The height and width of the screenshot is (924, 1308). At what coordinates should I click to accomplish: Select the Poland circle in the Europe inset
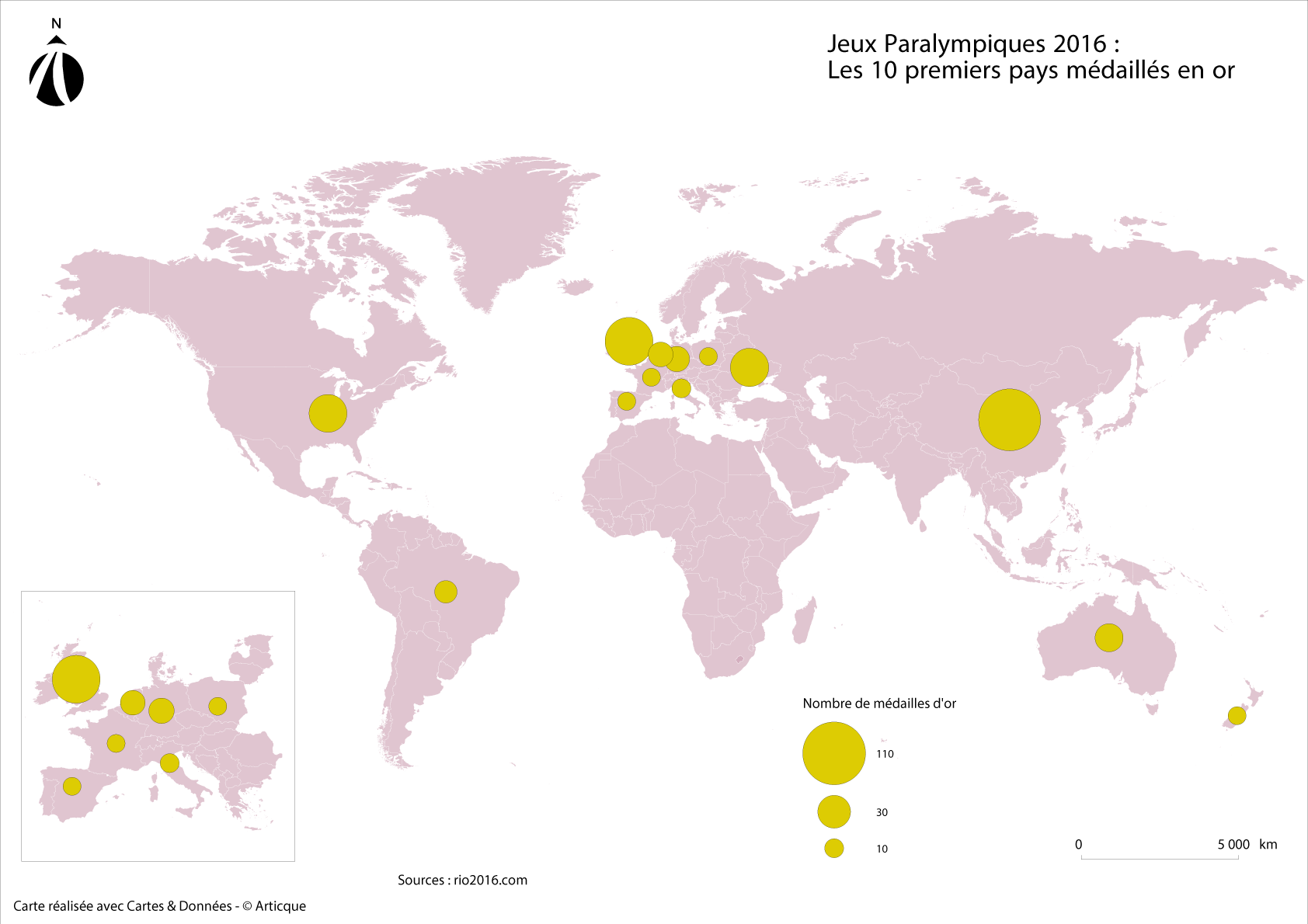[x=217, y=706]
